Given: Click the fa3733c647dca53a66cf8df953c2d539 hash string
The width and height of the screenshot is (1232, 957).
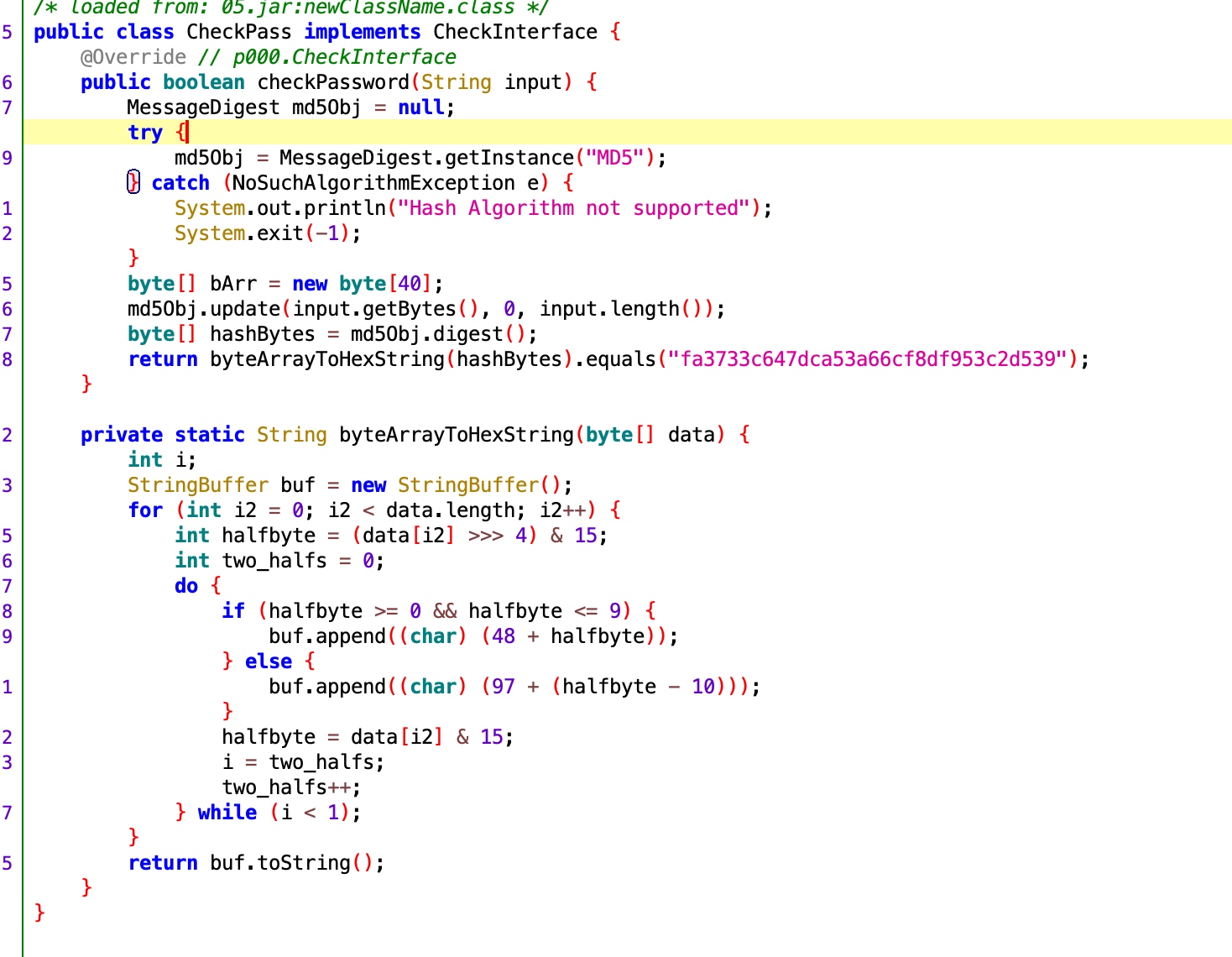Looking at the screenshot, I should click(x=868, y=359).
